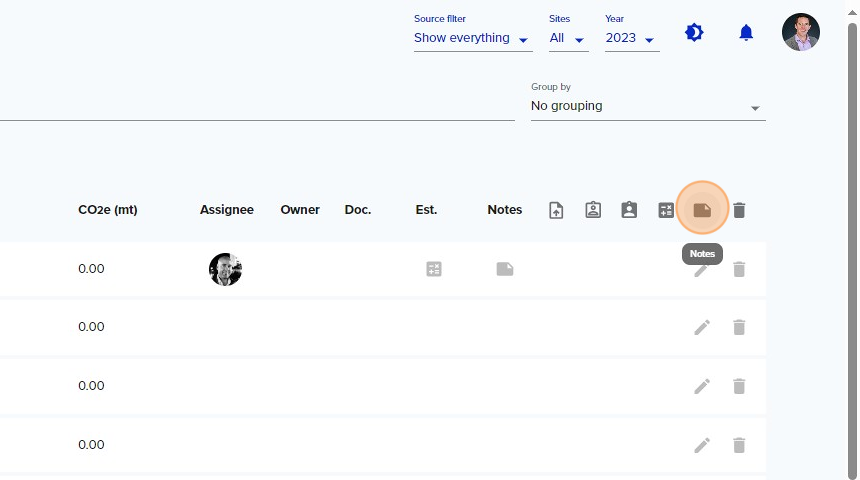The height and width of the screenshot is (480, 860).
Task: Click the highlighted Notes icon in header
Action: [x=702, y=210]
